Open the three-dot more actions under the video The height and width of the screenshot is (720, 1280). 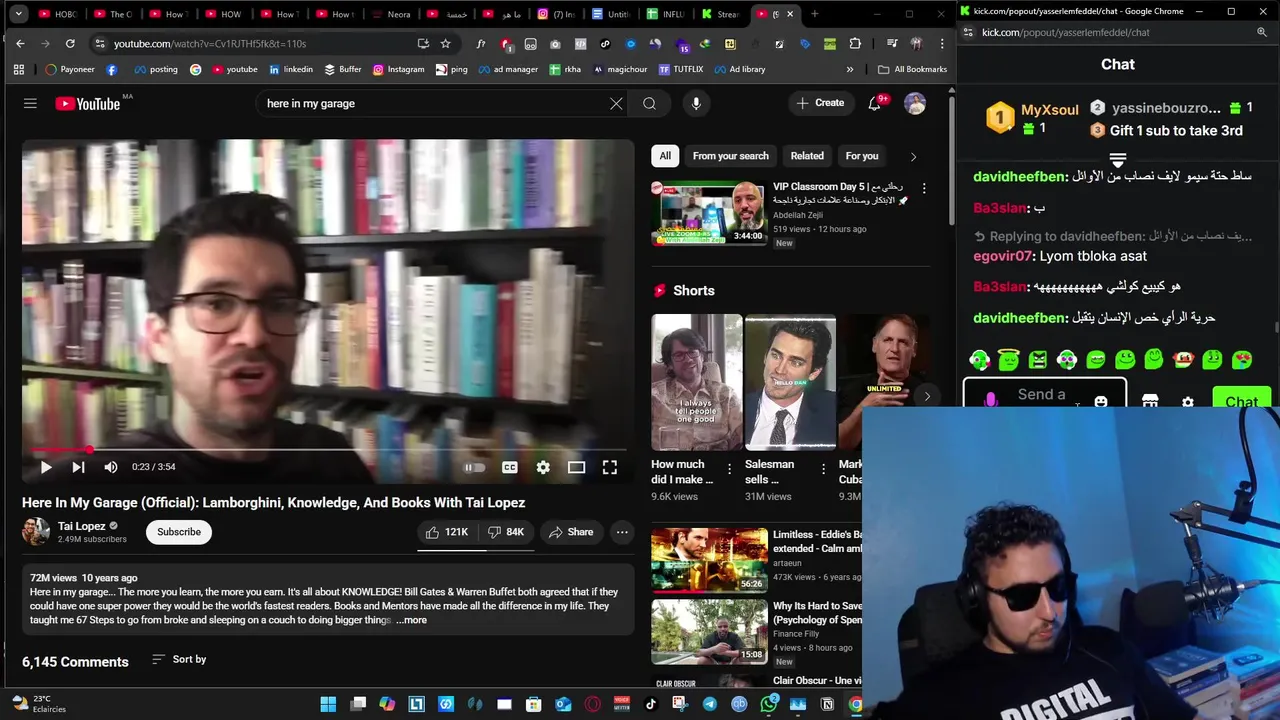click(x=622, y=532)
